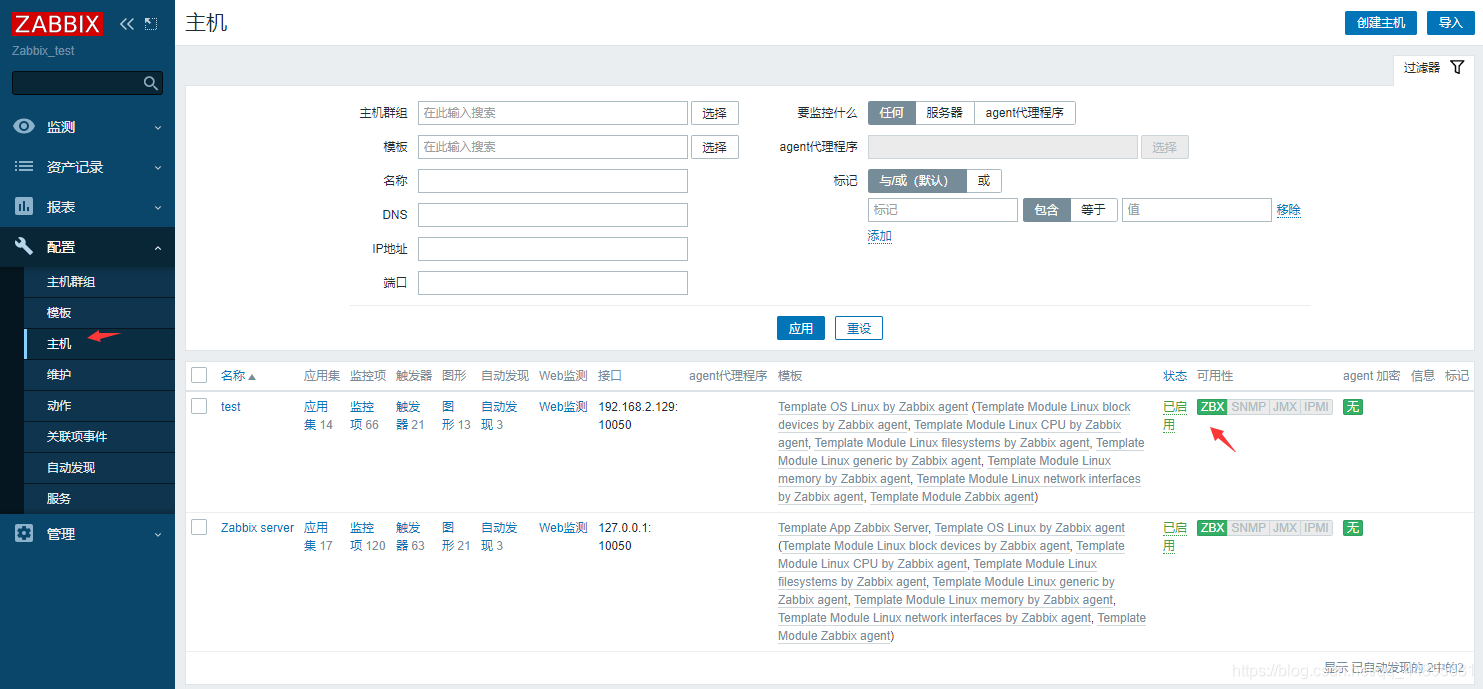Click the chart icon for 报表

click(x=24, y=207)
